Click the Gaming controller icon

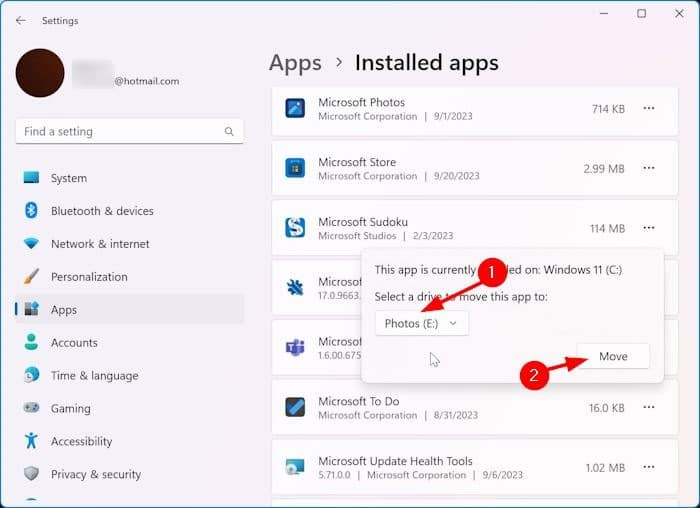point(31,408)
